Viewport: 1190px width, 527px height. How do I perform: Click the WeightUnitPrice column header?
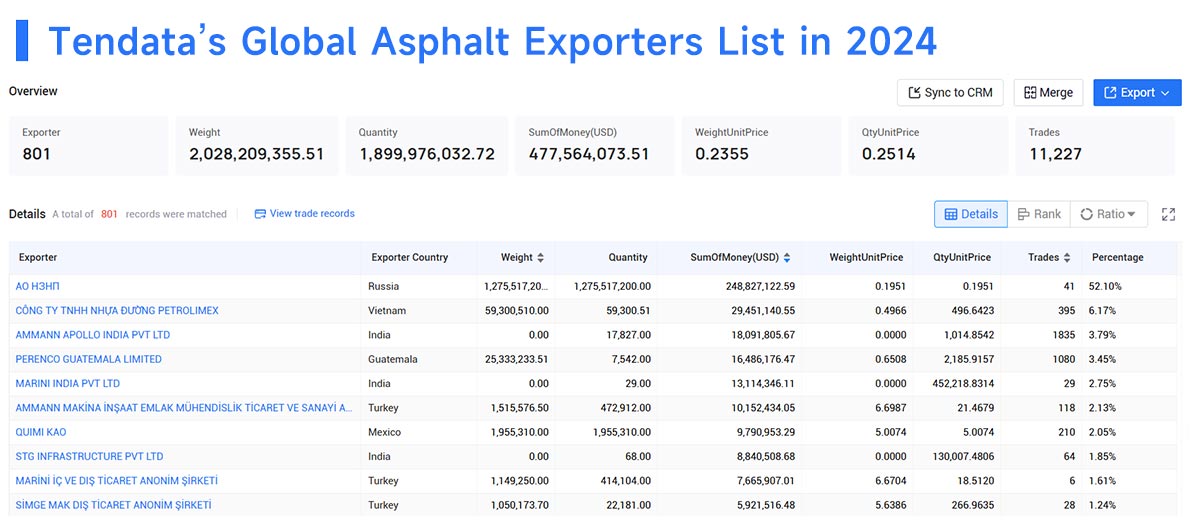coord(866,257)
